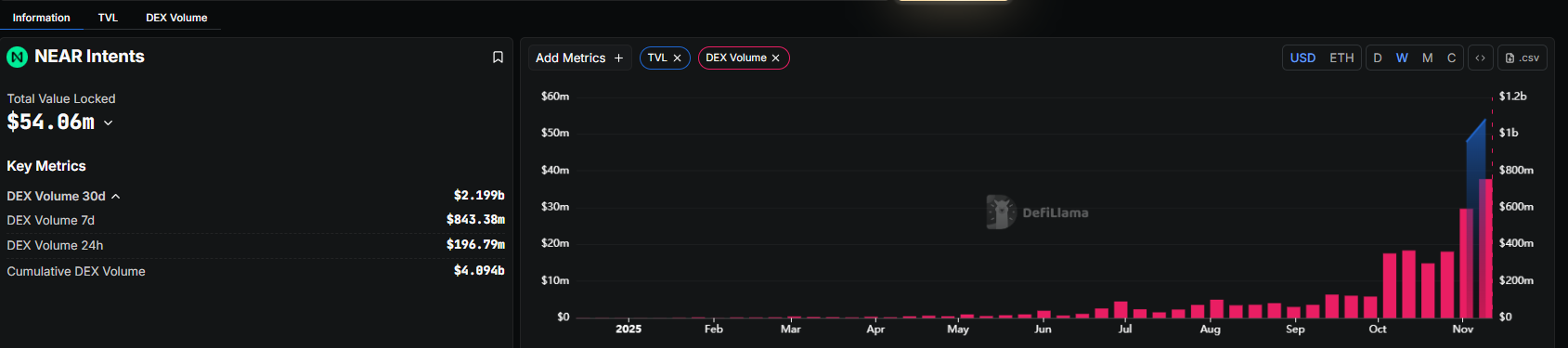The image size is (1568, 348).
Task: Open Add Metrics menu
Action: tap(579, 58)
